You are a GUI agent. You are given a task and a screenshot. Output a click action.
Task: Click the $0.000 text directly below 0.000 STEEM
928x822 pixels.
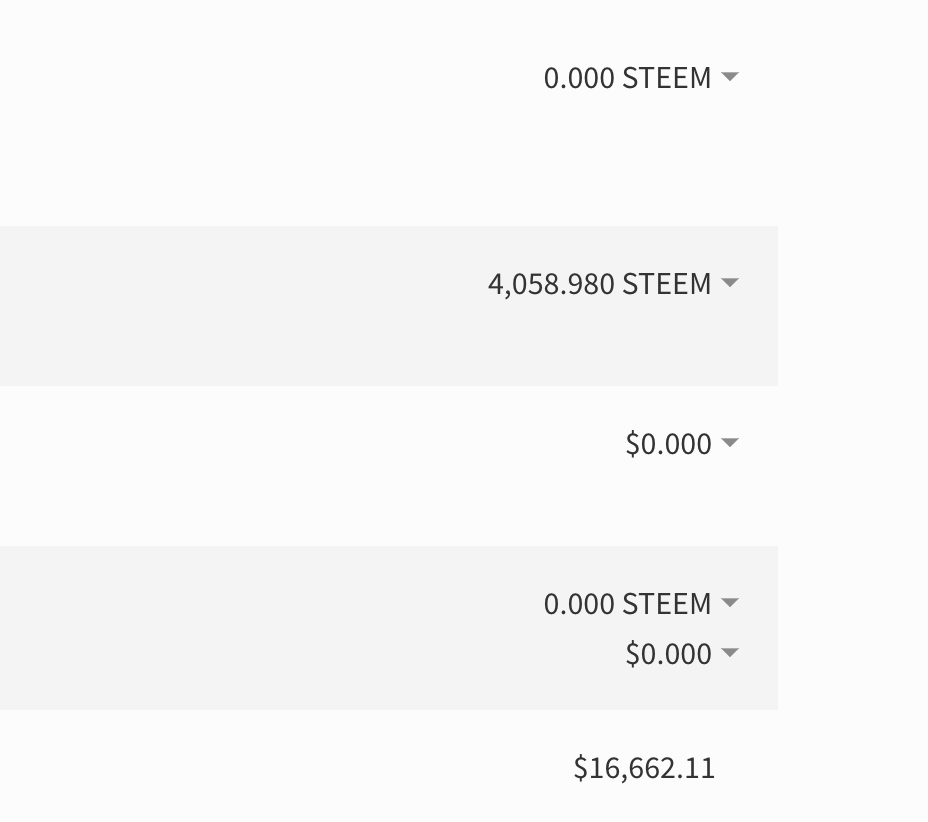(x=668, y=654)
